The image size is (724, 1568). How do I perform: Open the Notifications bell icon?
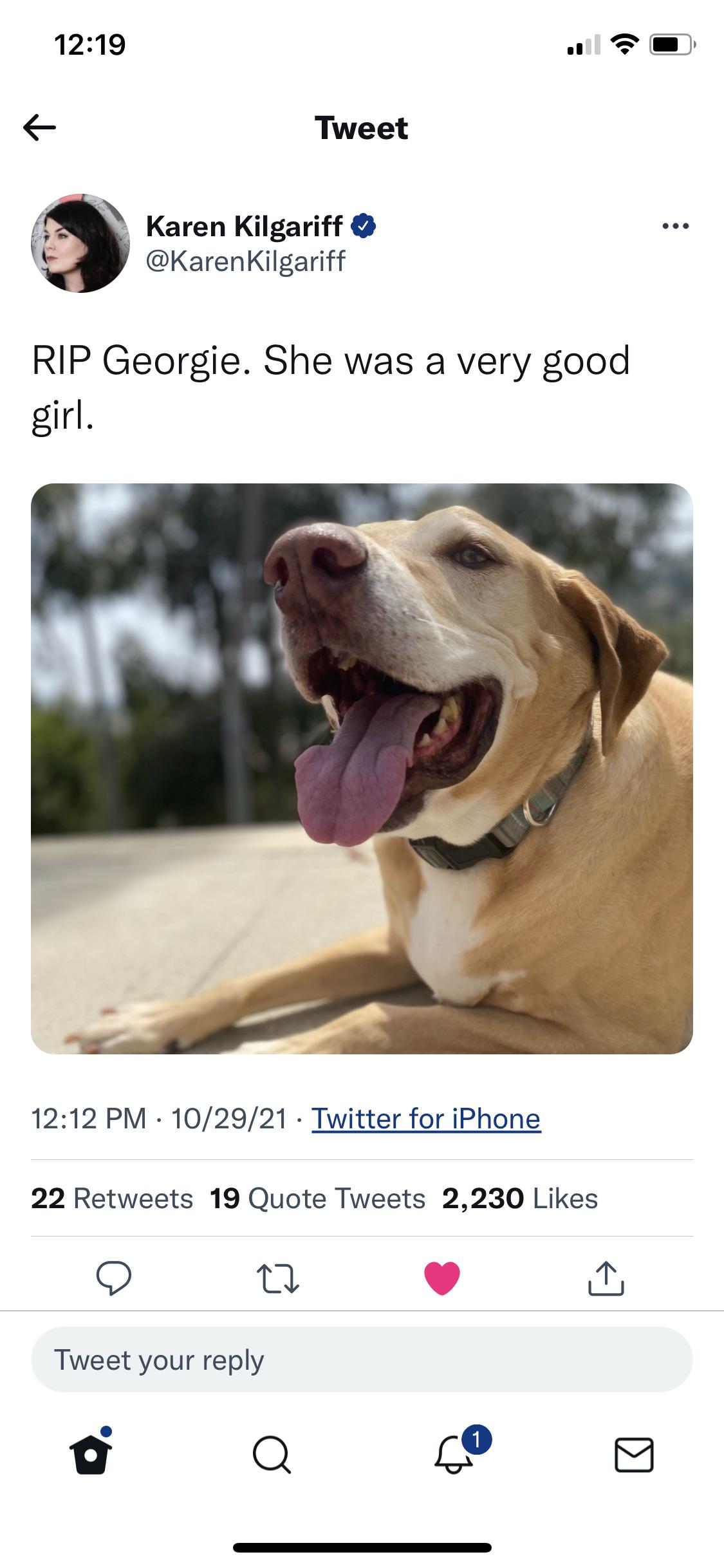click(456, 1451)
